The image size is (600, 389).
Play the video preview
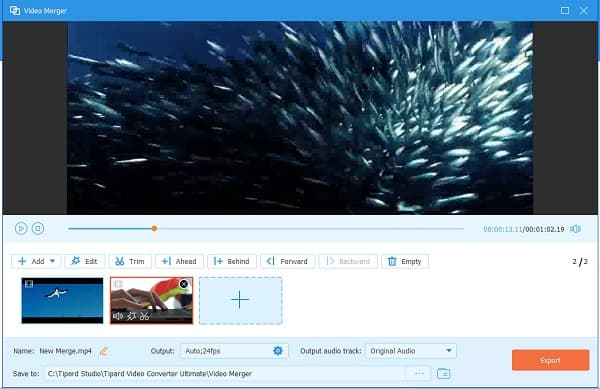21,228
